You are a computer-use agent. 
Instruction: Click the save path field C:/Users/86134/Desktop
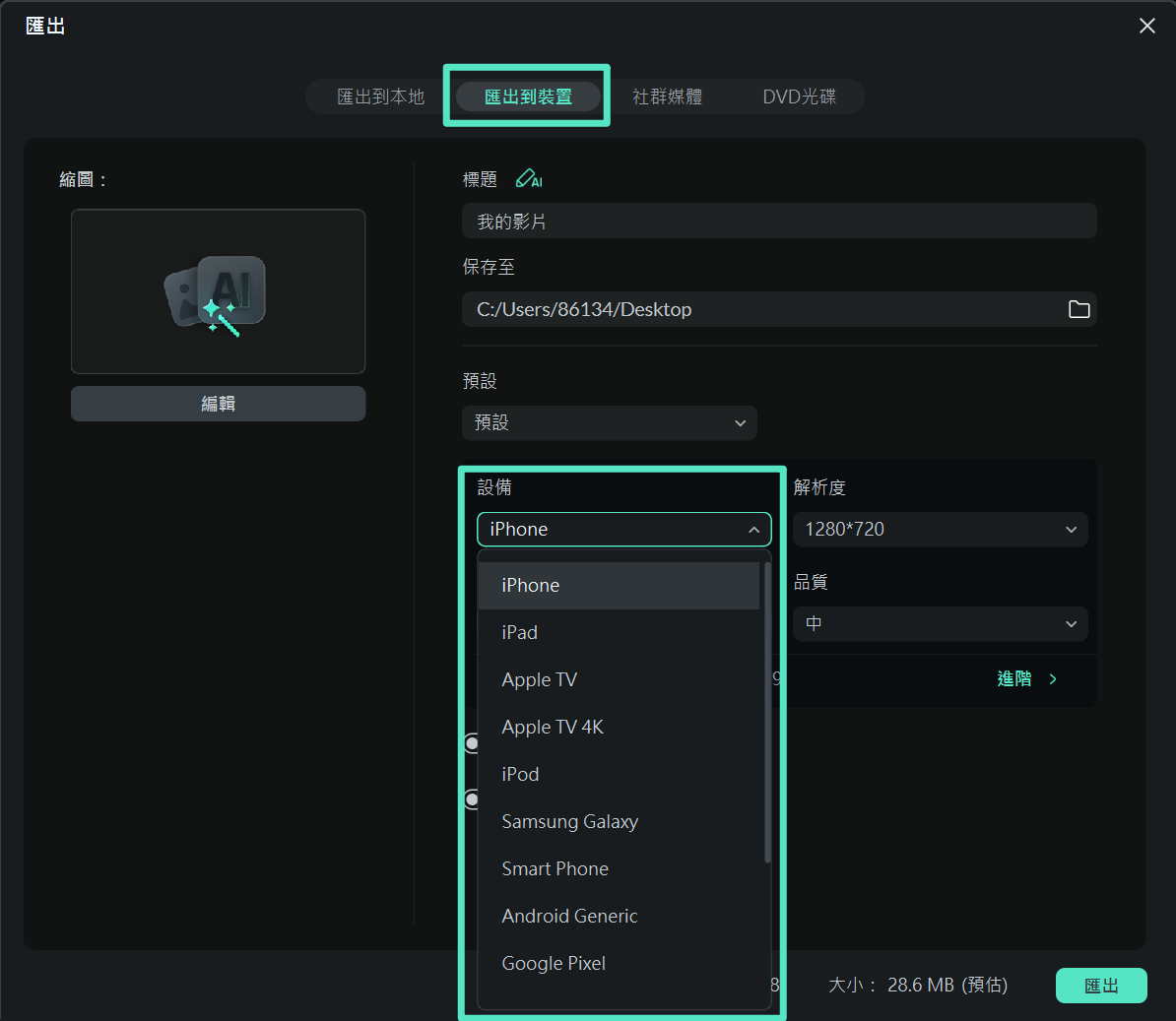779,309
